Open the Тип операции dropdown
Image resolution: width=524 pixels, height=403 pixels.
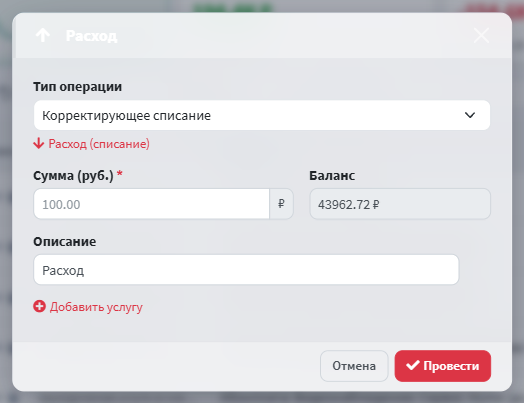(262, 115)
